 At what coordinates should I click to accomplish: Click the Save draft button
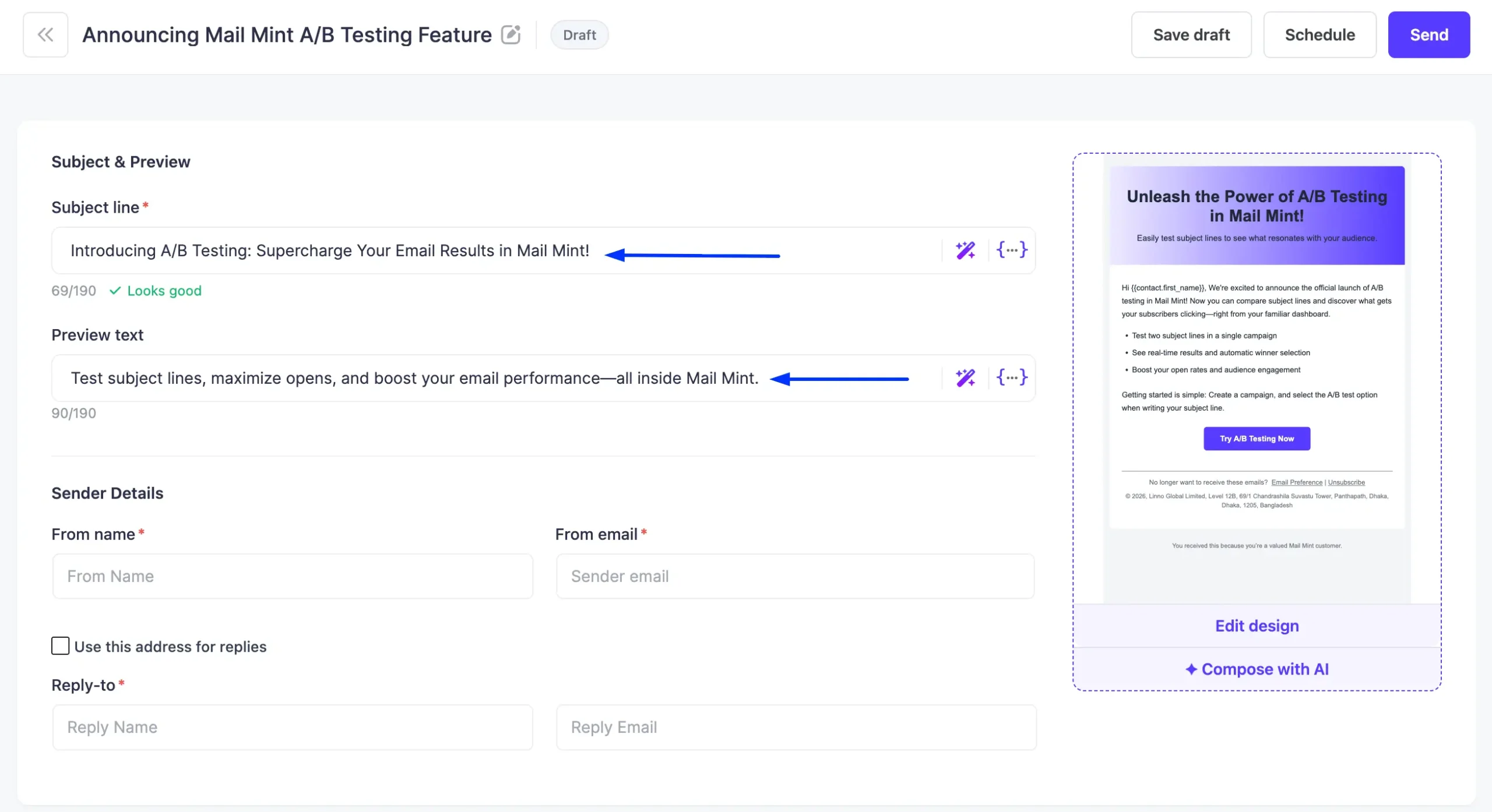point(1191,35)
